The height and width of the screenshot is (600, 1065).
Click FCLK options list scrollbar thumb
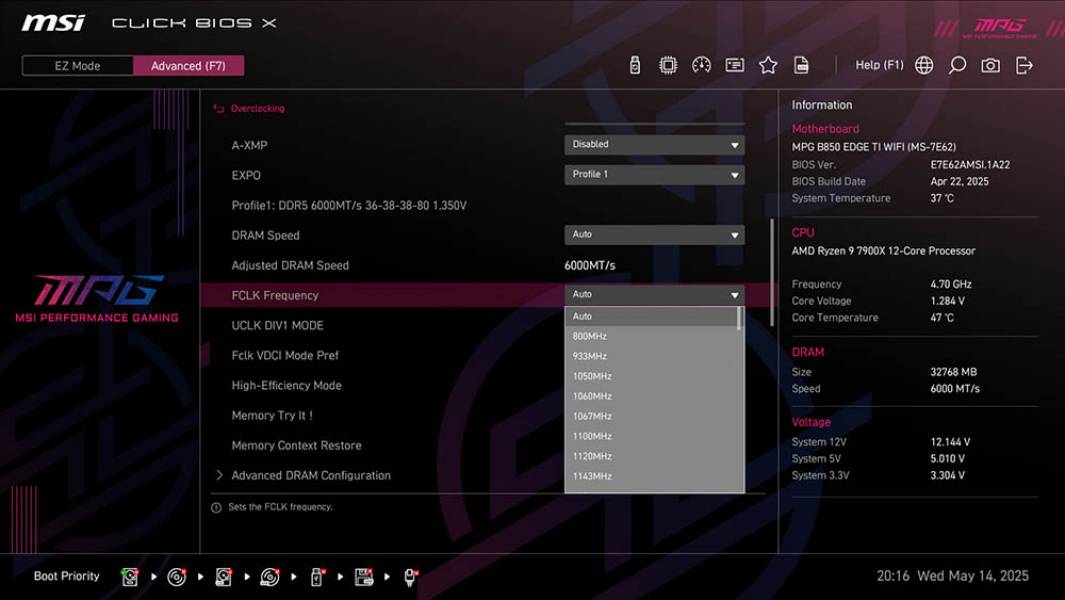(740, 318)
